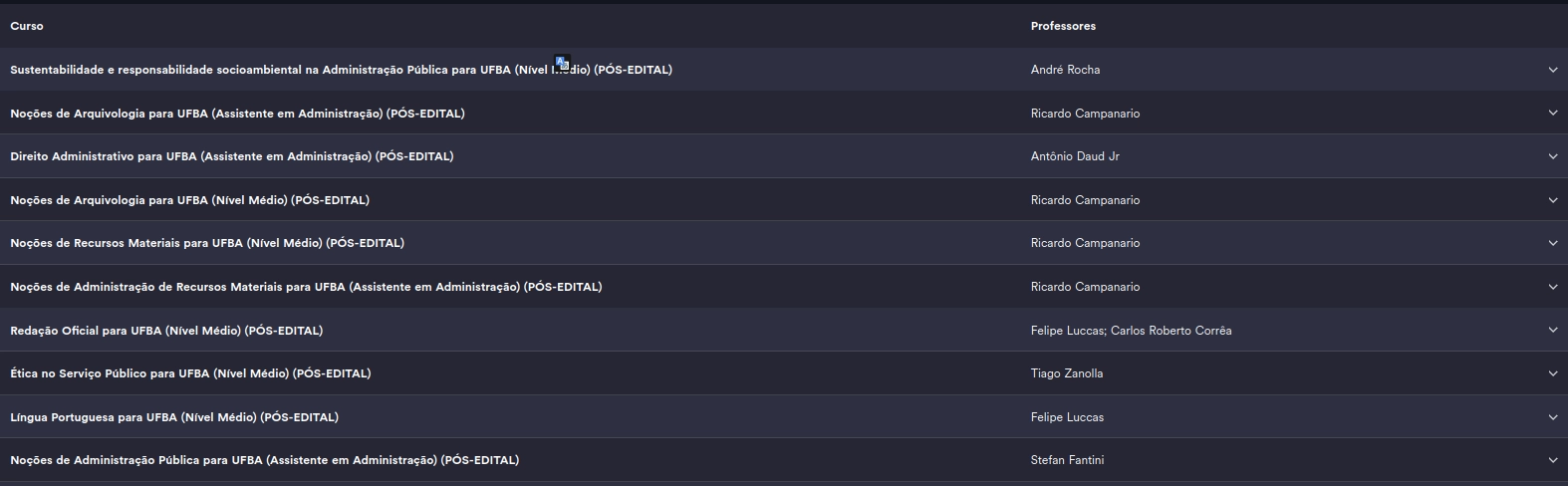Expand chevron of Direito Administrativo course row

tap(1552, 156)
